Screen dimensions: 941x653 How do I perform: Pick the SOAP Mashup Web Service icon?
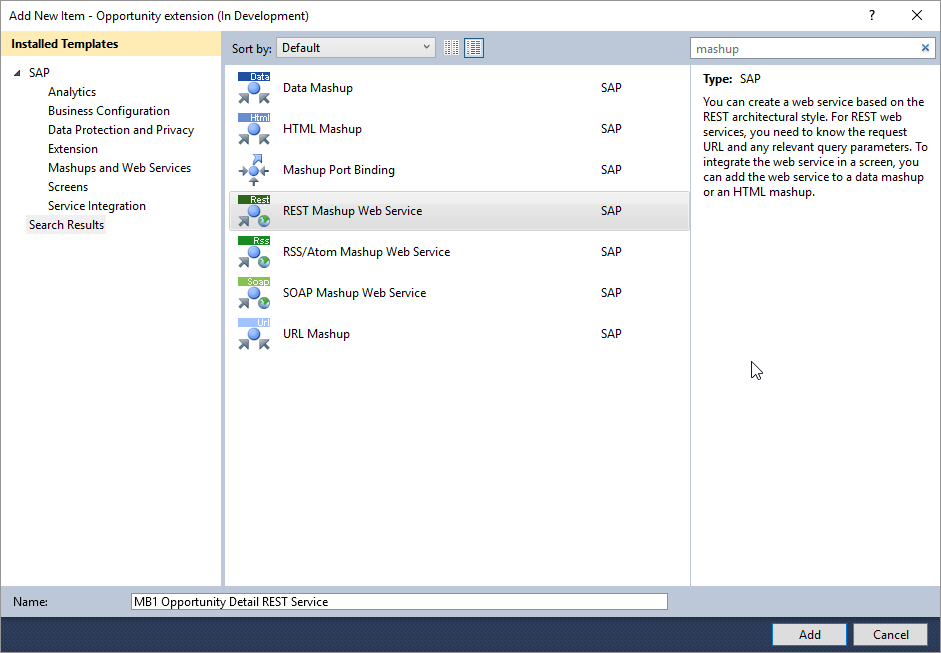[254, 293]
